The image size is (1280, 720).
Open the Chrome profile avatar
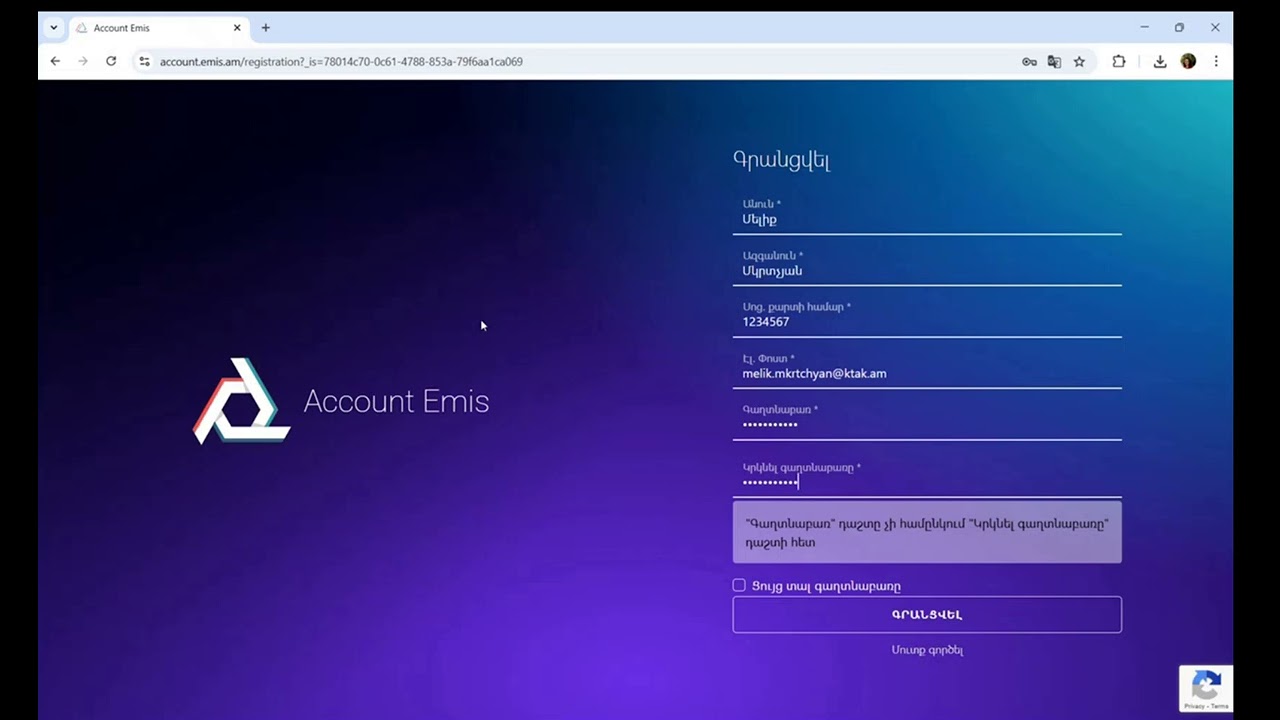tap(1188, 61)
